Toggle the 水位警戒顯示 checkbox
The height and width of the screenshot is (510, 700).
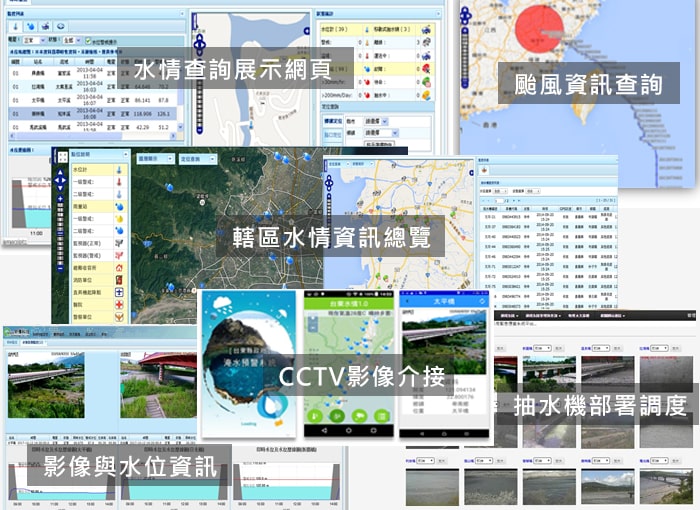(88, 41)
